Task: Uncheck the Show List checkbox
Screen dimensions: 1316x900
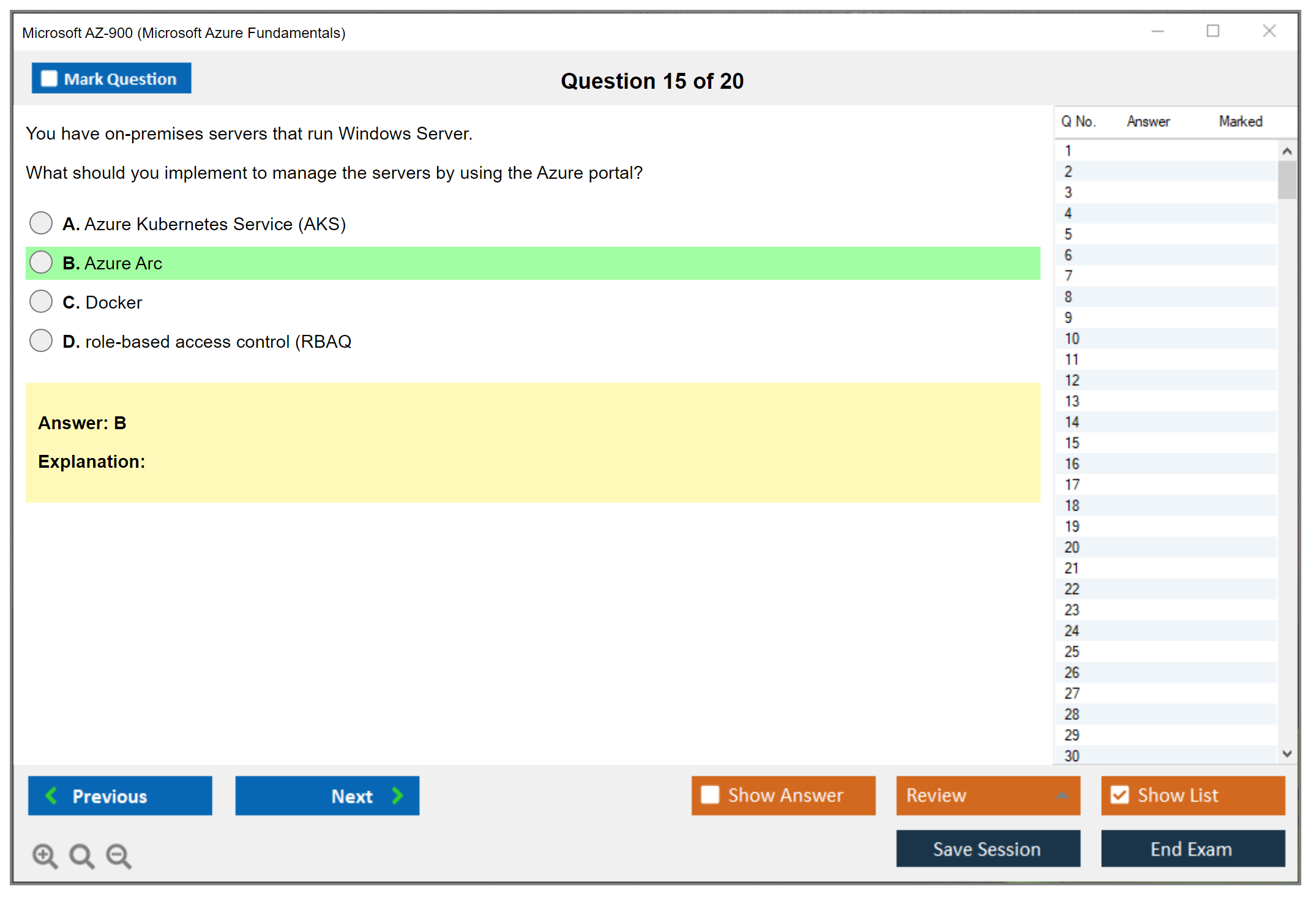Action: 1120,795
